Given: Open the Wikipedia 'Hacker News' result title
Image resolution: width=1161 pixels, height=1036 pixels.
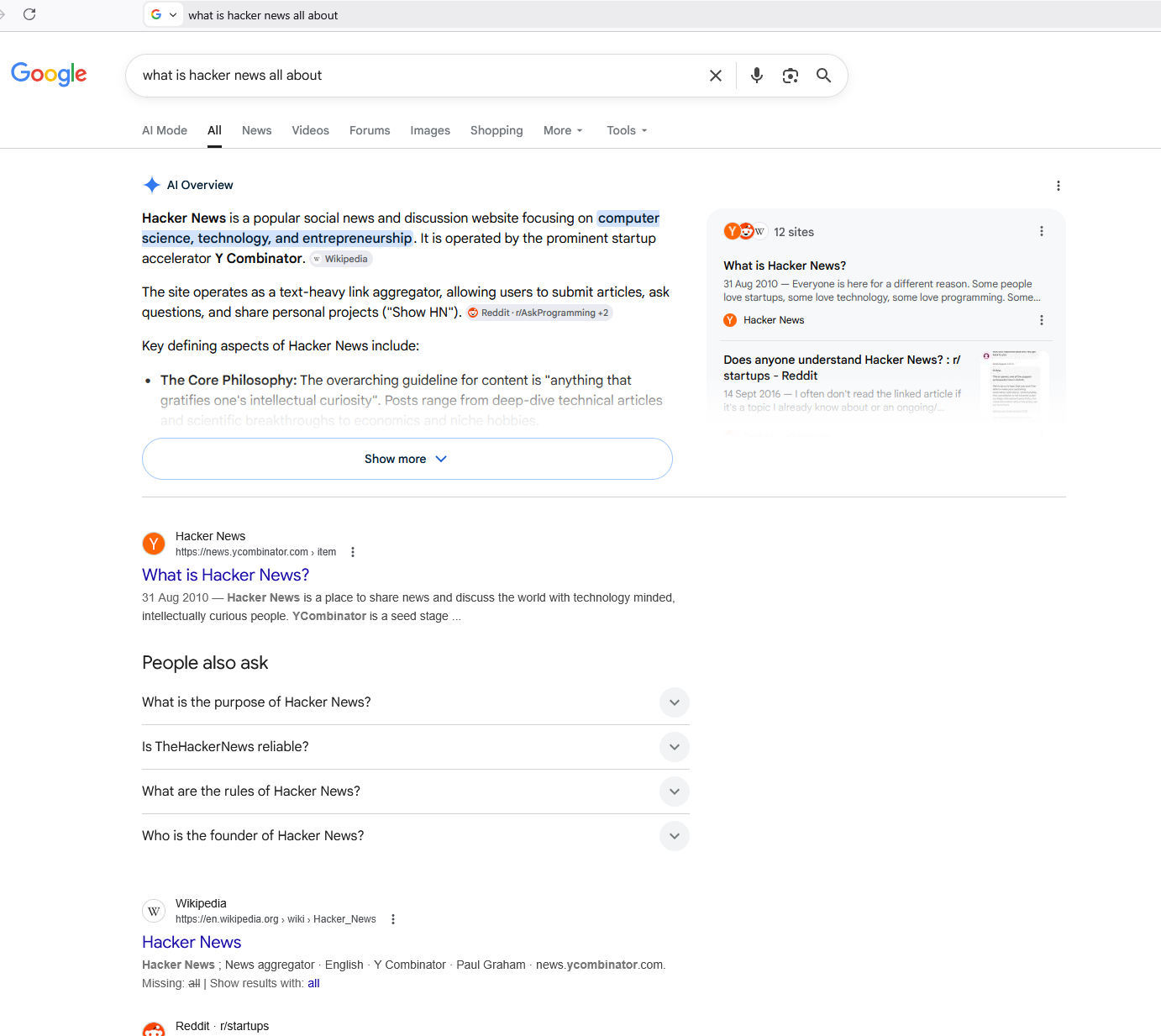Looking at the screenshot, I should (x=192, y=942).
